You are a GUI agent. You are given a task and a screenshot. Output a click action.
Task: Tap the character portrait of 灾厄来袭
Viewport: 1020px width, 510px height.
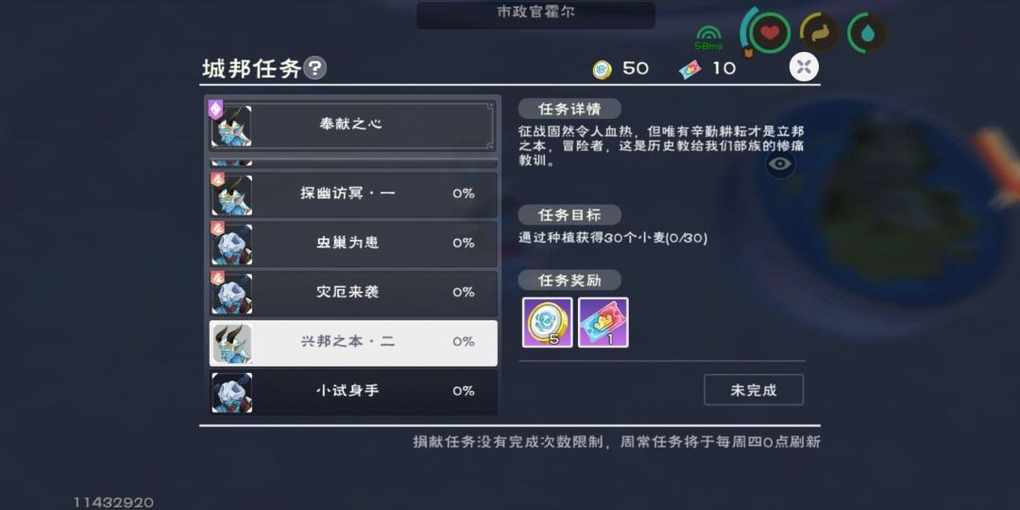tap(232, 293)
